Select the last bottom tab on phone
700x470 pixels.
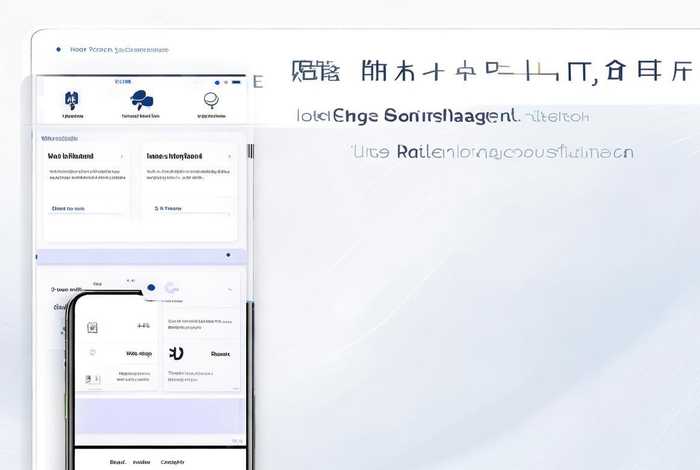coord(172,462)
